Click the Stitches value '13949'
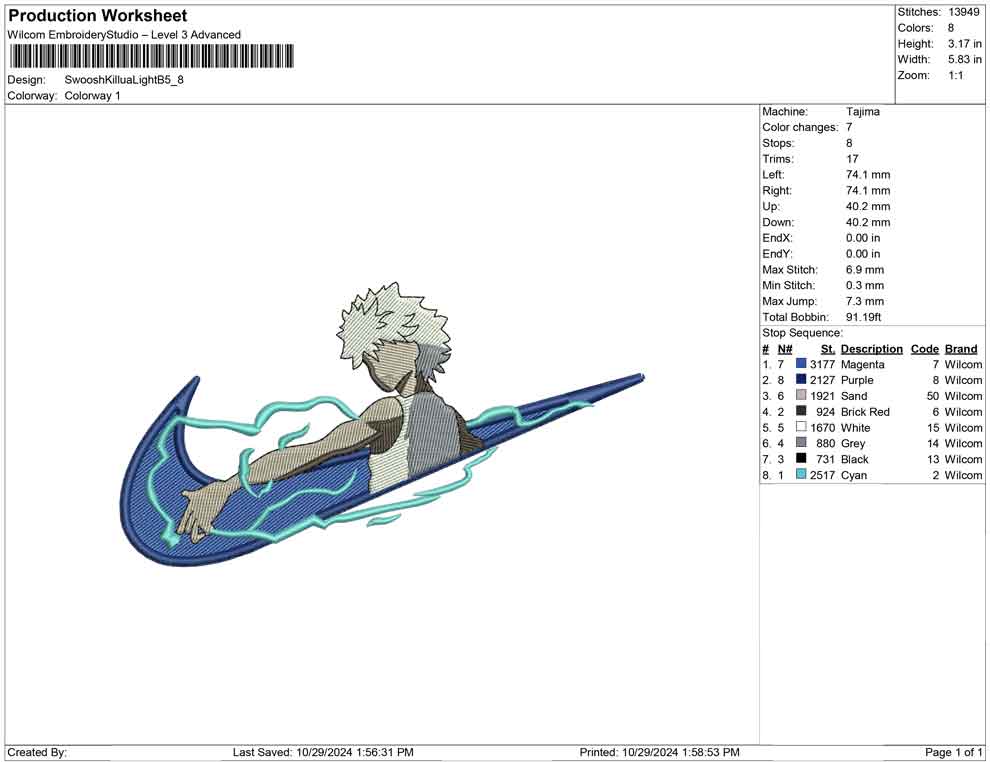 [x=963, y=12]
